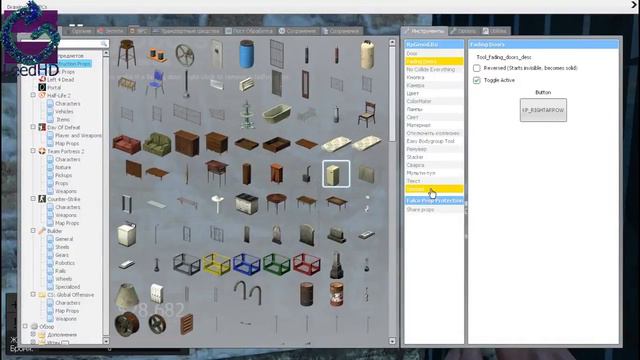The width and height of the screenshot is (640, 360).
Task: Open the Share props entry
Action: (434, 209)
